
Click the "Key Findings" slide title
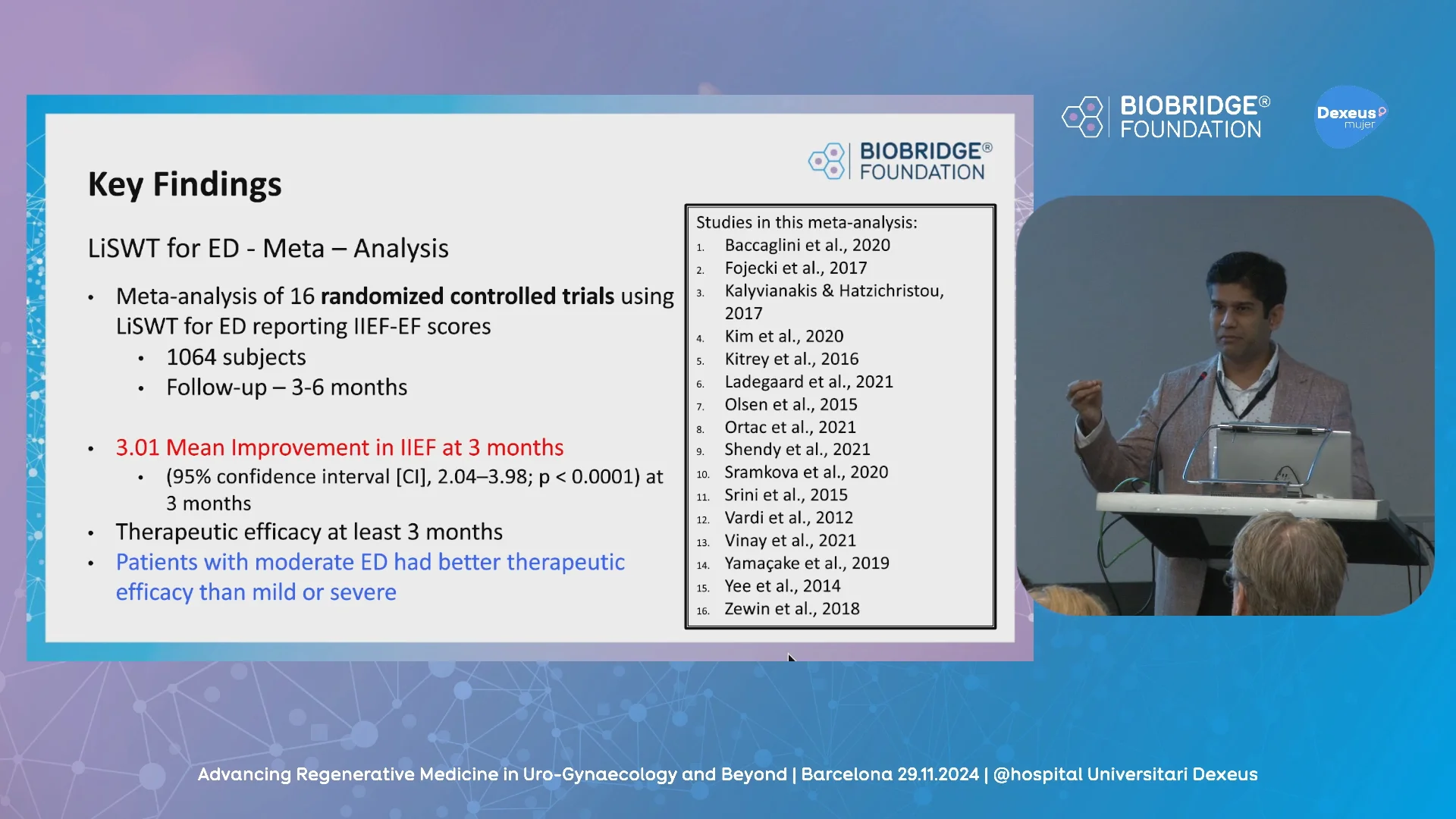[184, 184]
